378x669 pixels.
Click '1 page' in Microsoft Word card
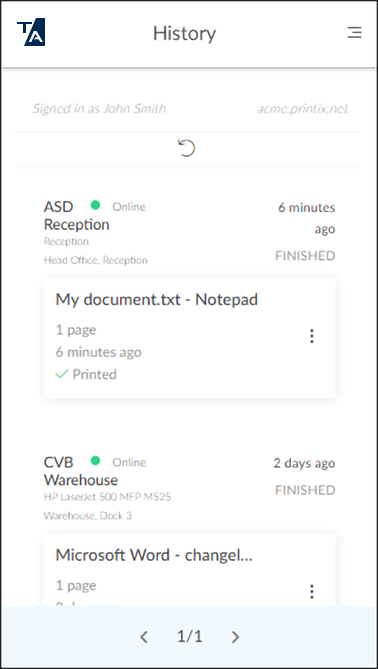tap(76, 586)
